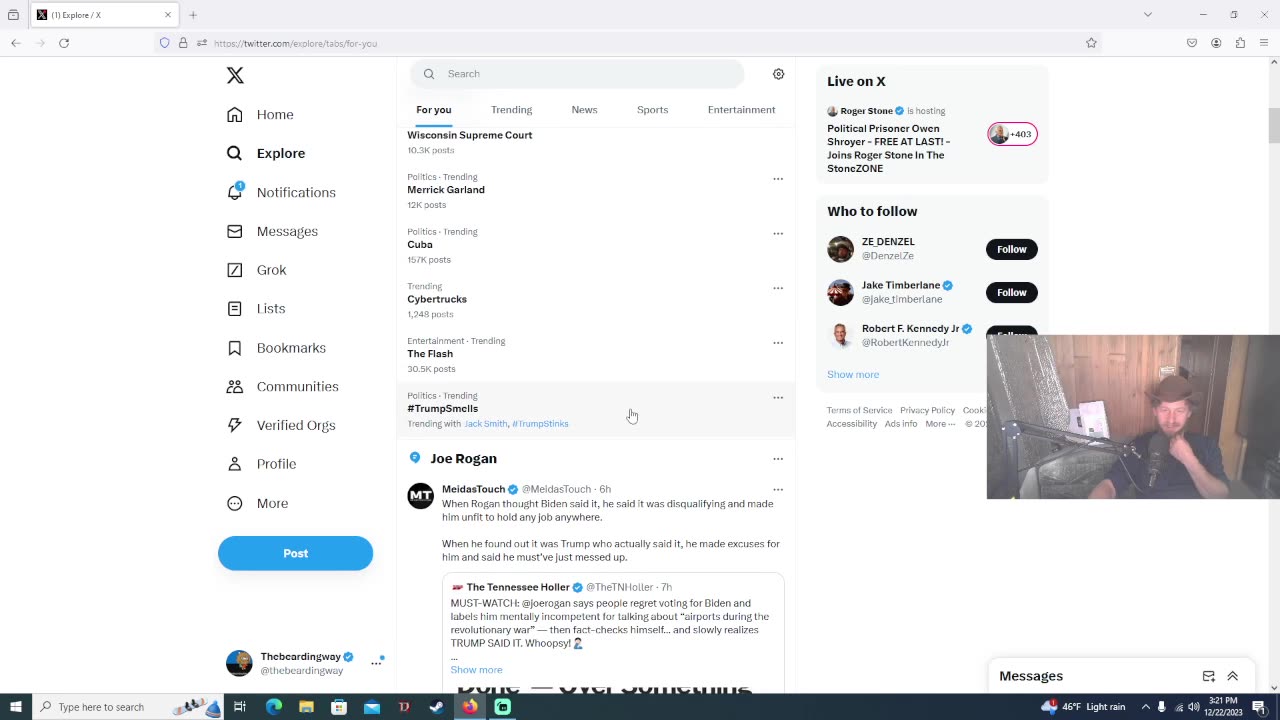Switch to the For you tab

coord(434,110)
